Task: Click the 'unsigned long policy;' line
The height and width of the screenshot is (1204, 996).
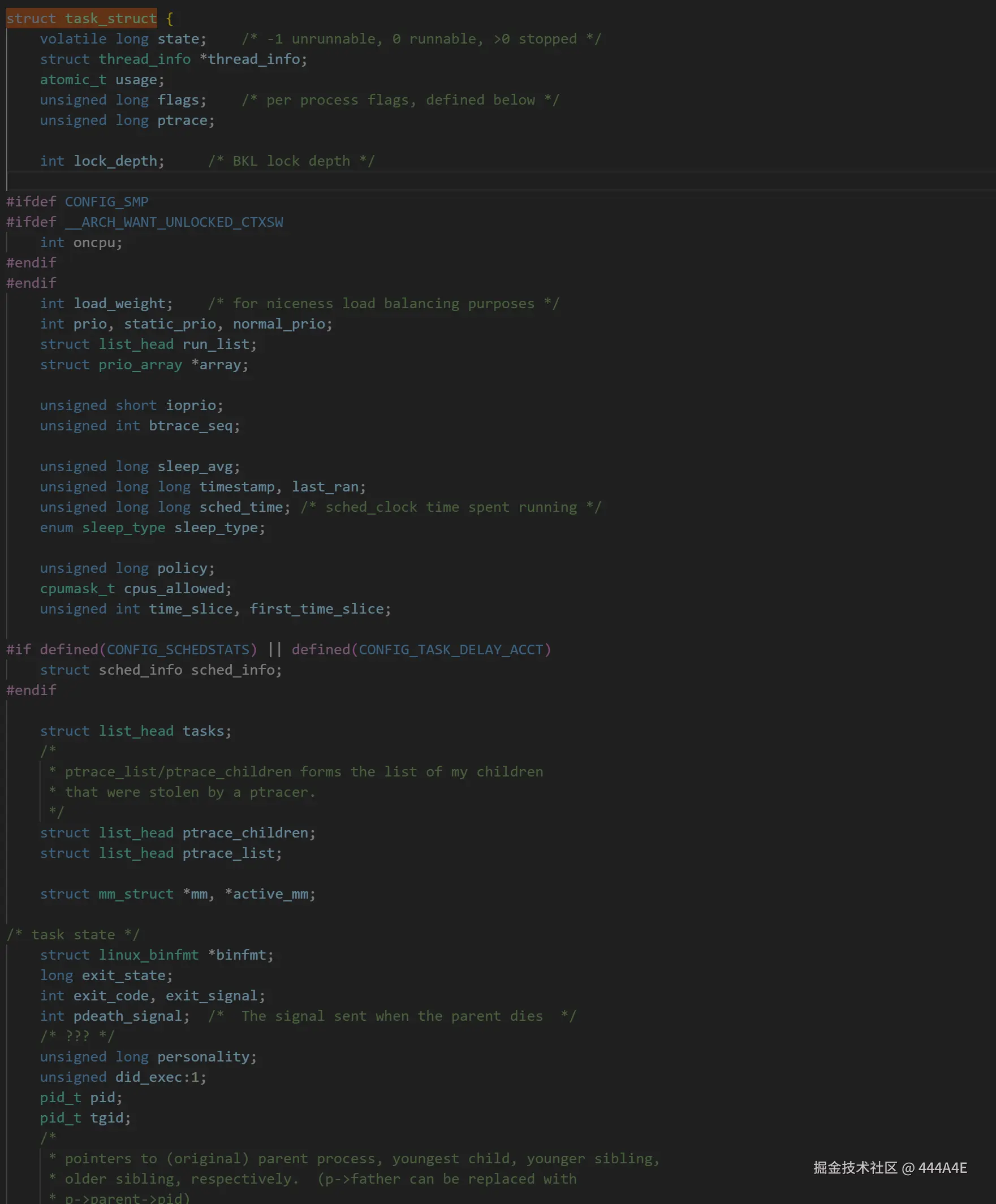Action: pos(127,568)
